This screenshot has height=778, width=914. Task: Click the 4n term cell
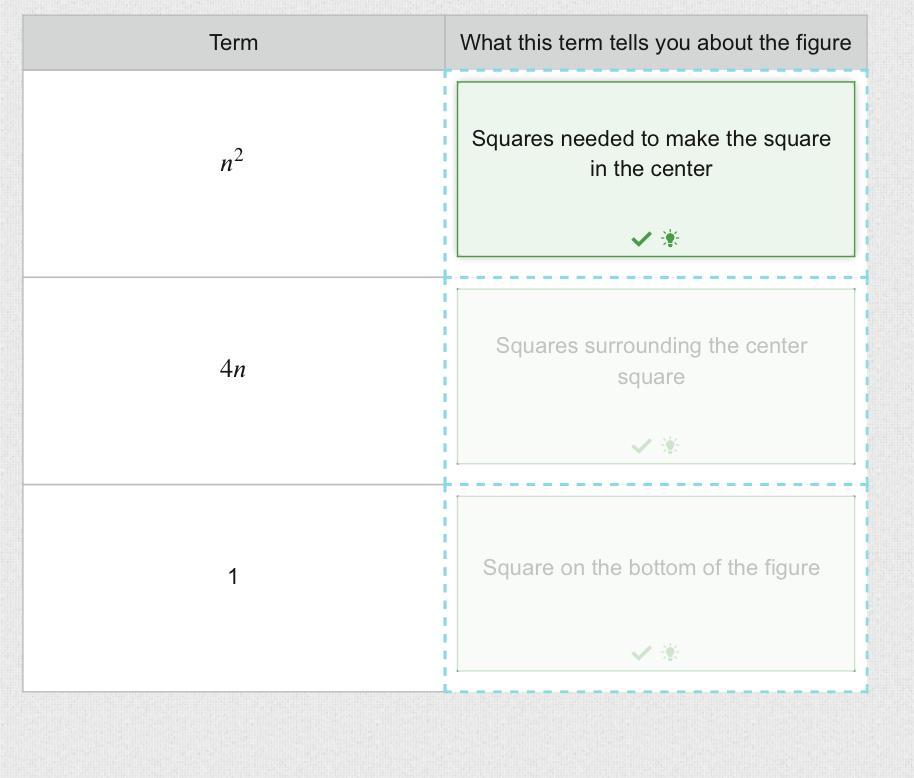pyautogui.click(x=233, y=380)
